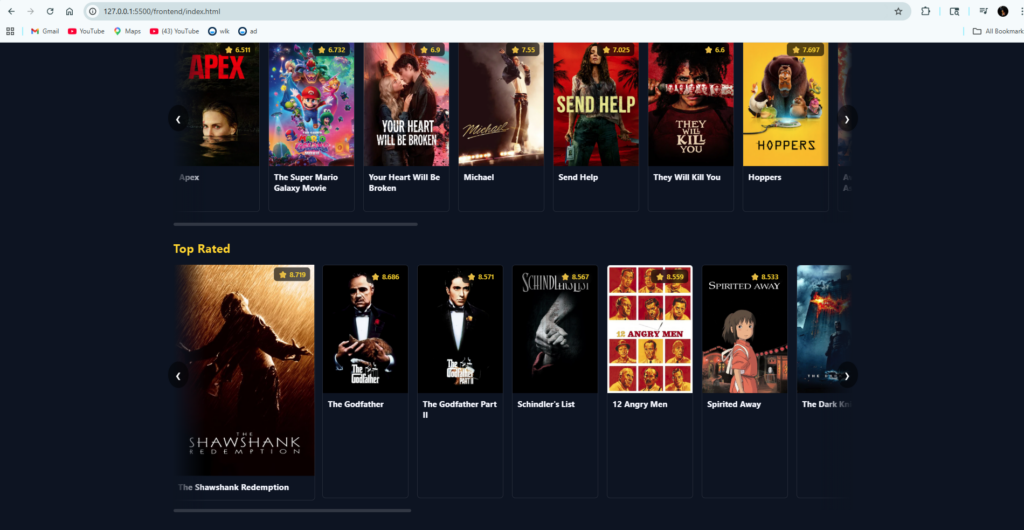Select the Hoppers movie poster
Image resolution: width=1024 pixels, height=530 pixels.
point(786,104)
